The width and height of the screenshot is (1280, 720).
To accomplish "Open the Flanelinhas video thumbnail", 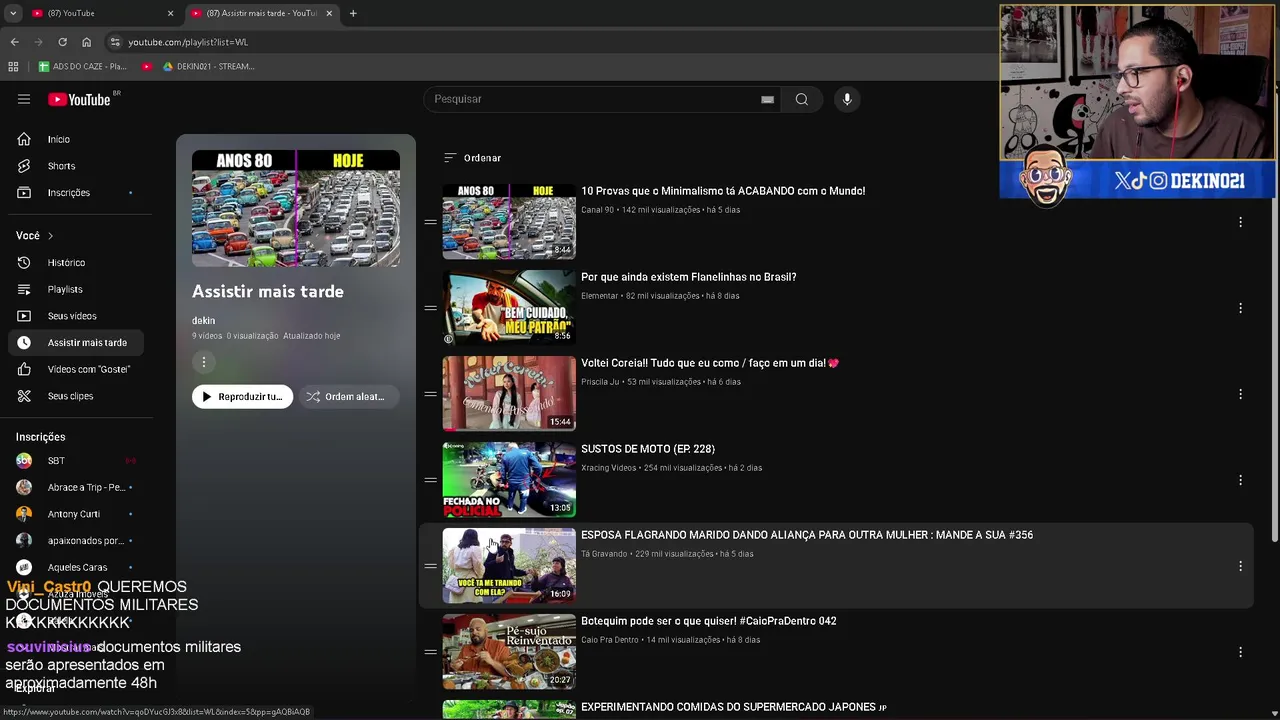I will pos(509,308).
